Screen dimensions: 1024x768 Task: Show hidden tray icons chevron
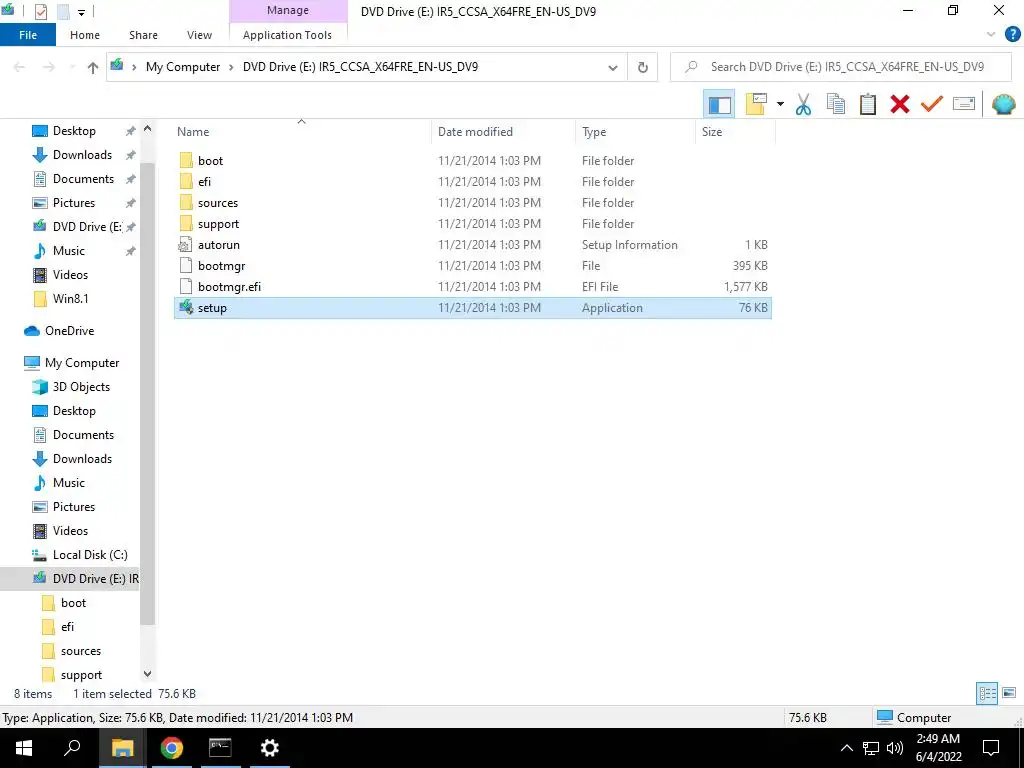pyautogui.click(x=846, y=748)
